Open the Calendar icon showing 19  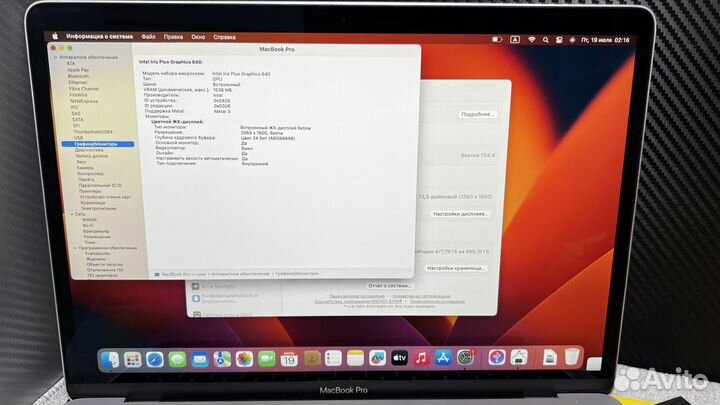click(289, 359)
